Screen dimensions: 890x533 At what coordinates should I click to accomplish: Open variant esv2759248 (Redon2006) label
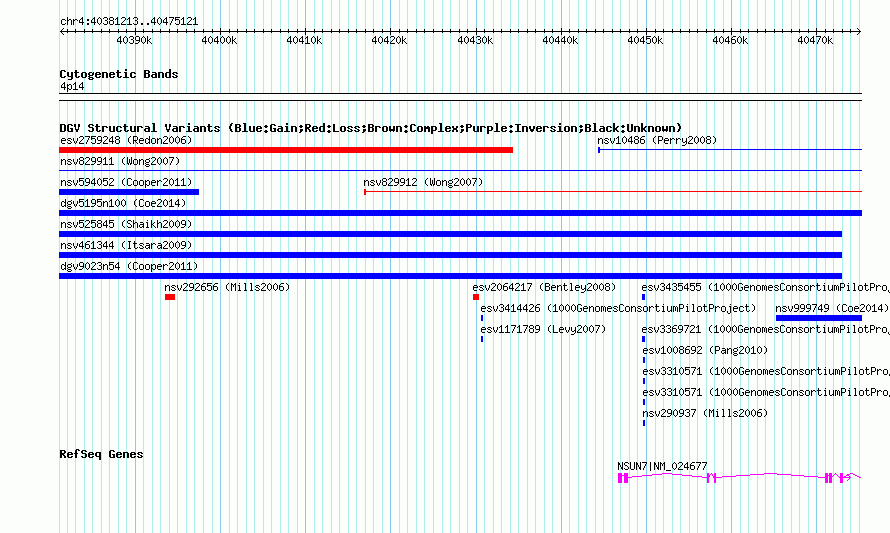[126, 140]
